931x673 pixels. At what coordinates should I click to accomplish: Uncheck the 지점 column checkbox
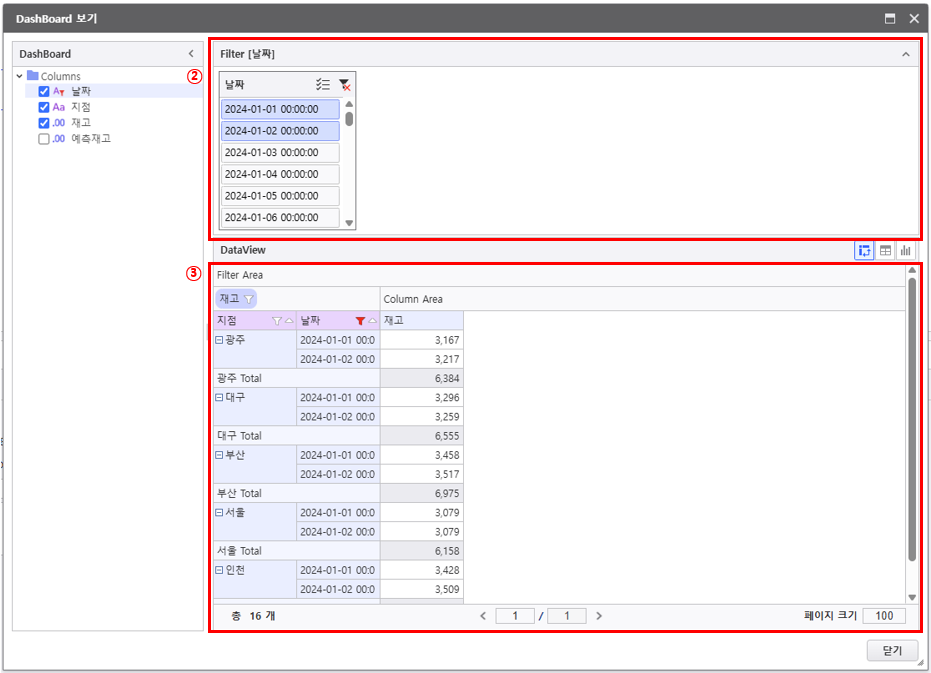click(x=43, y=107)
